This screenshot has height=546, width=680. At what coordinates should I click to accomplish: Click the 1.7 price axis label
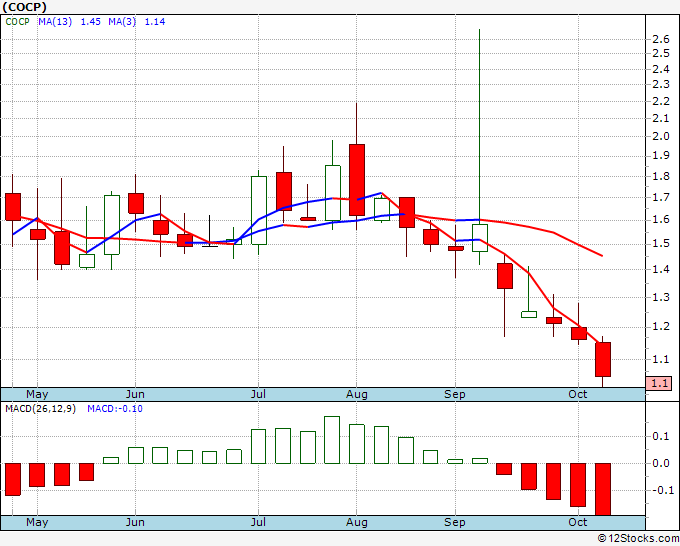tap(660, 198)
